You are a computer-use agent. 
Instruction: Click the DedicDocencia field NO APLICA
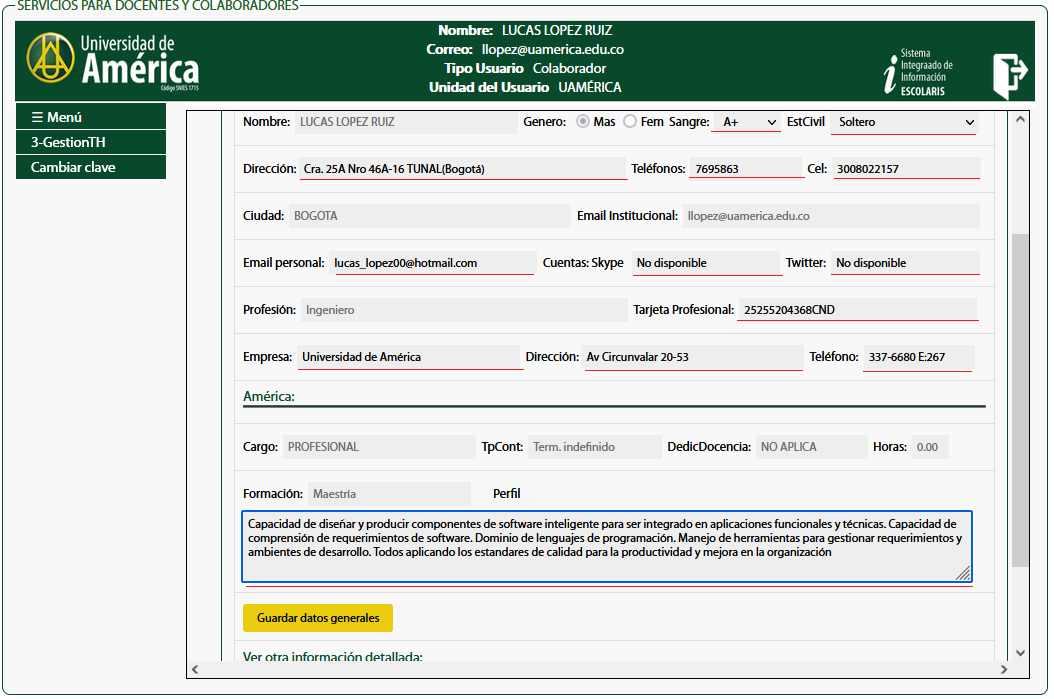point(811,447)
